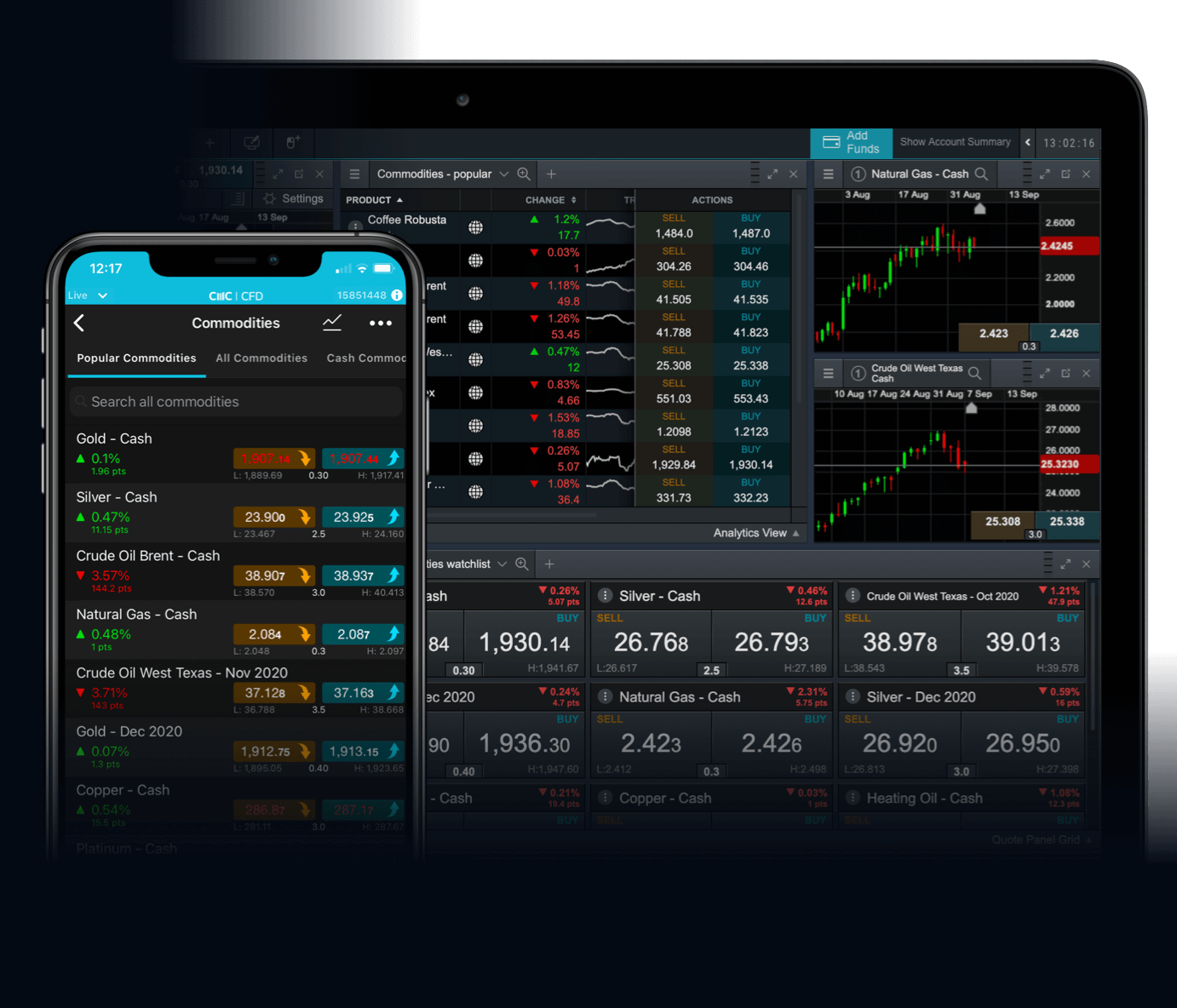Select the chart icon in Commodities header
This screenshot has height=1008, width=1177.
coord(332,323)
